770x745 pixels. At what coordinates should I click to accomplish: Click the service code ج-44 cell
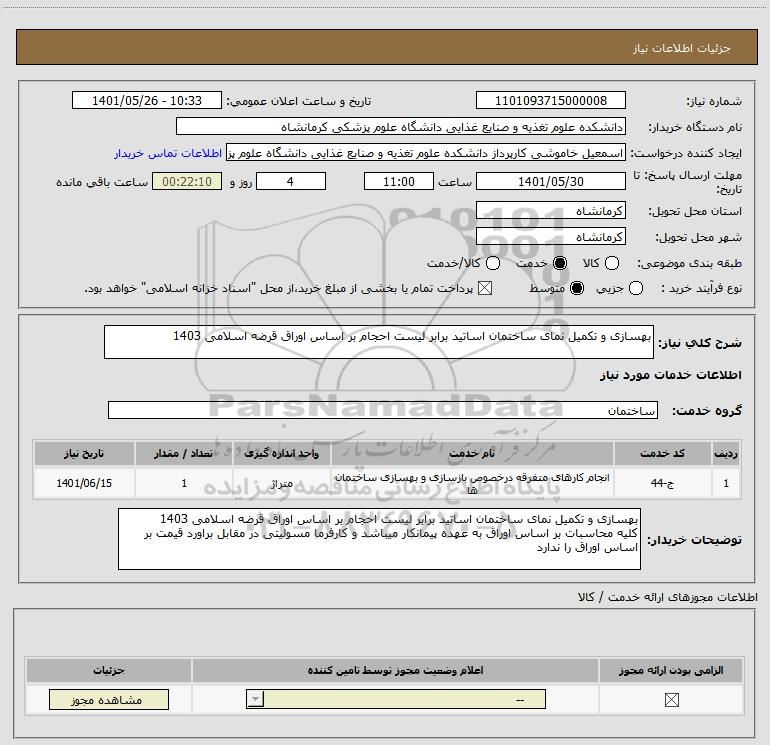click(662, 483)
